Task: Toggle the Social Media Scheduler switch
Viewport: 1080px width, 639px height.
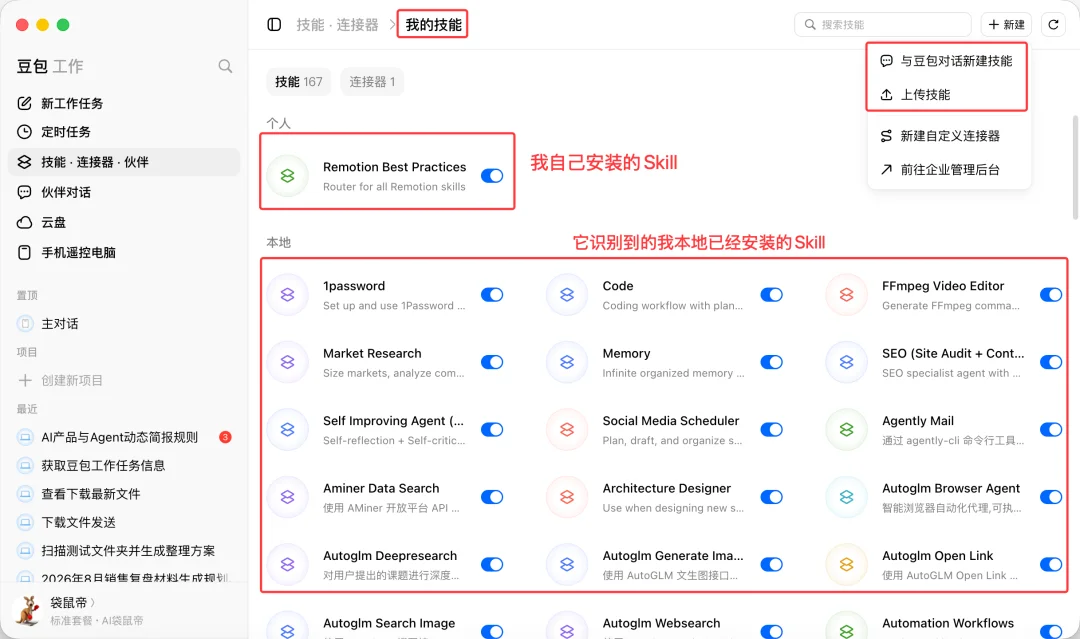Action: (x=771, y=430)
